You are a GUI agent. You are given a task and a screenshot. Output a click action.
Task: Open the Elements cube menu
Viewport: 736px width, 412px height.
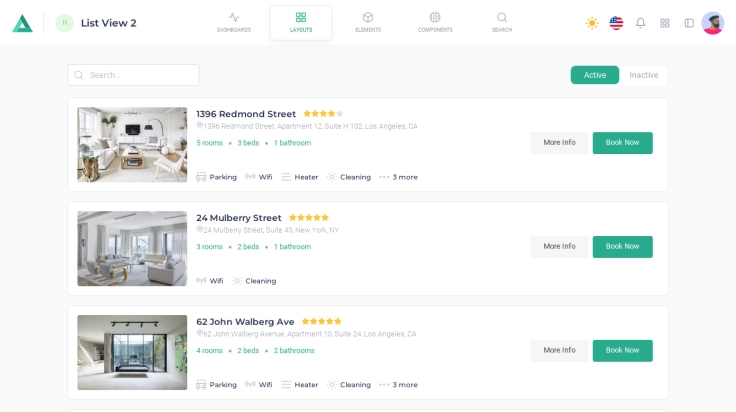tap(368, 22)
